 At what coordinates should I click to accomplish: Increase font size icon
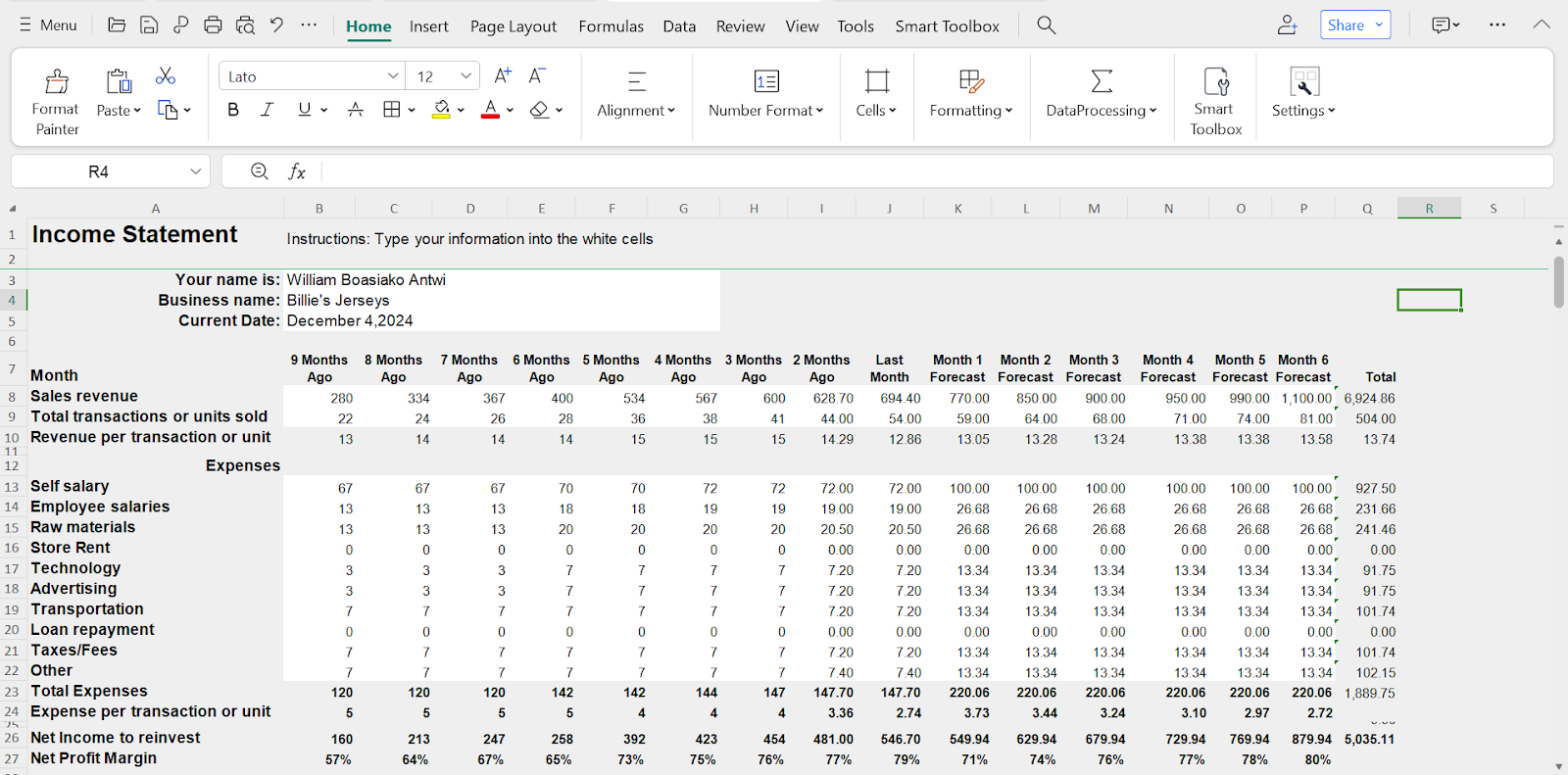pos(503,76)
